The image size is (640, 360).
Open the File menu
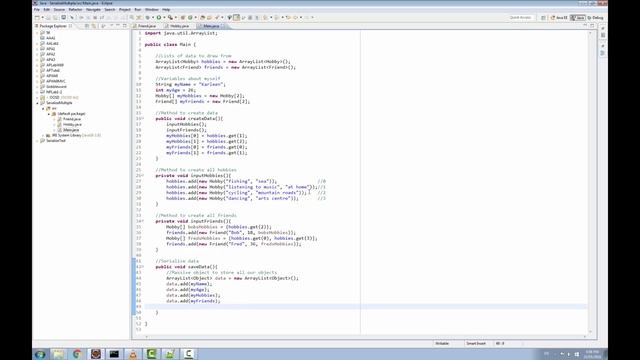(37, 9)
